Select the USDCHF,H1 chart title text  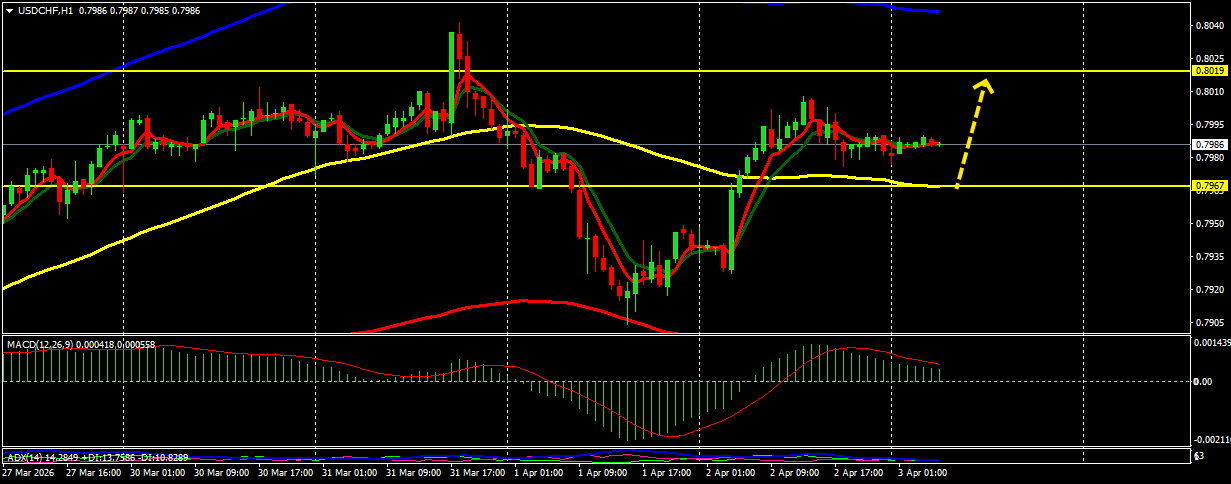pos(44,9)
